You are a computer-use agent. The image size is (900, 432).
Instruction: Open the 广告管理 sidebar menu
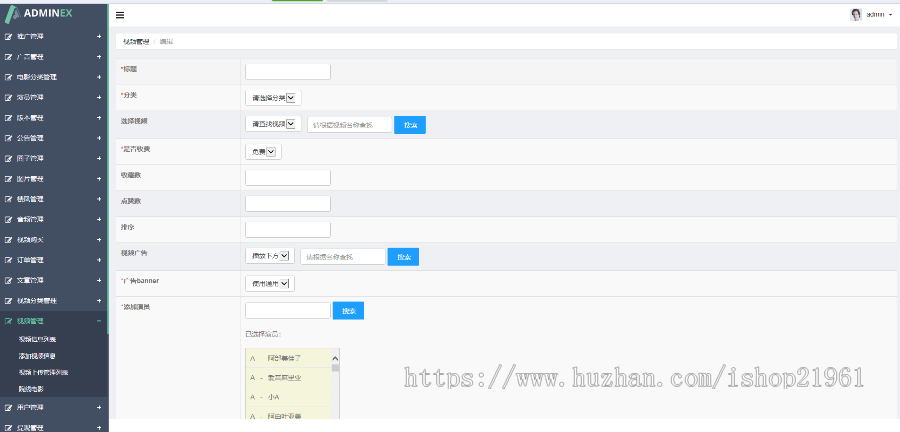coord(54,57)
